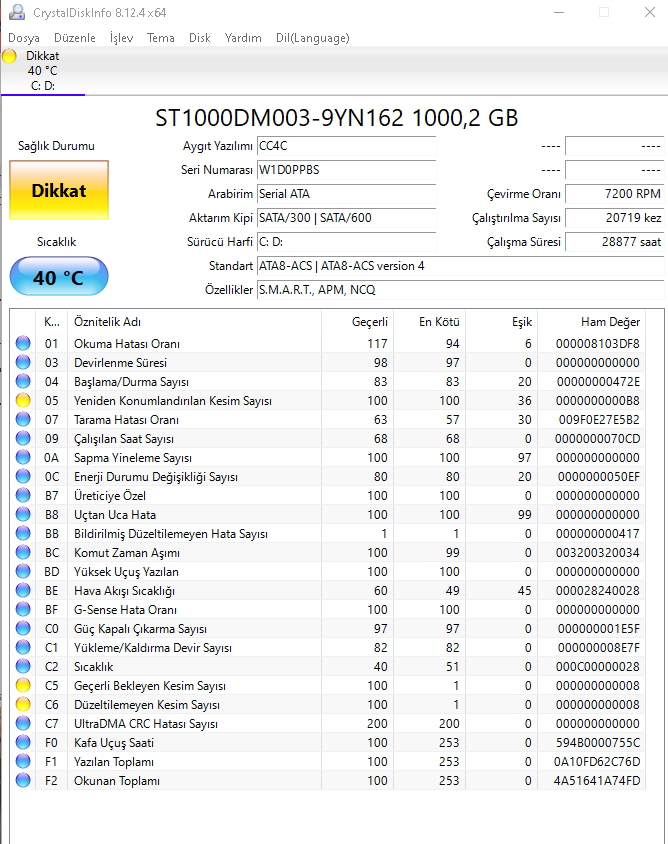Select the UltraDMA CRC Hatası Sayısı row
The image size is (668, 844).
click(x=146, y=724)
